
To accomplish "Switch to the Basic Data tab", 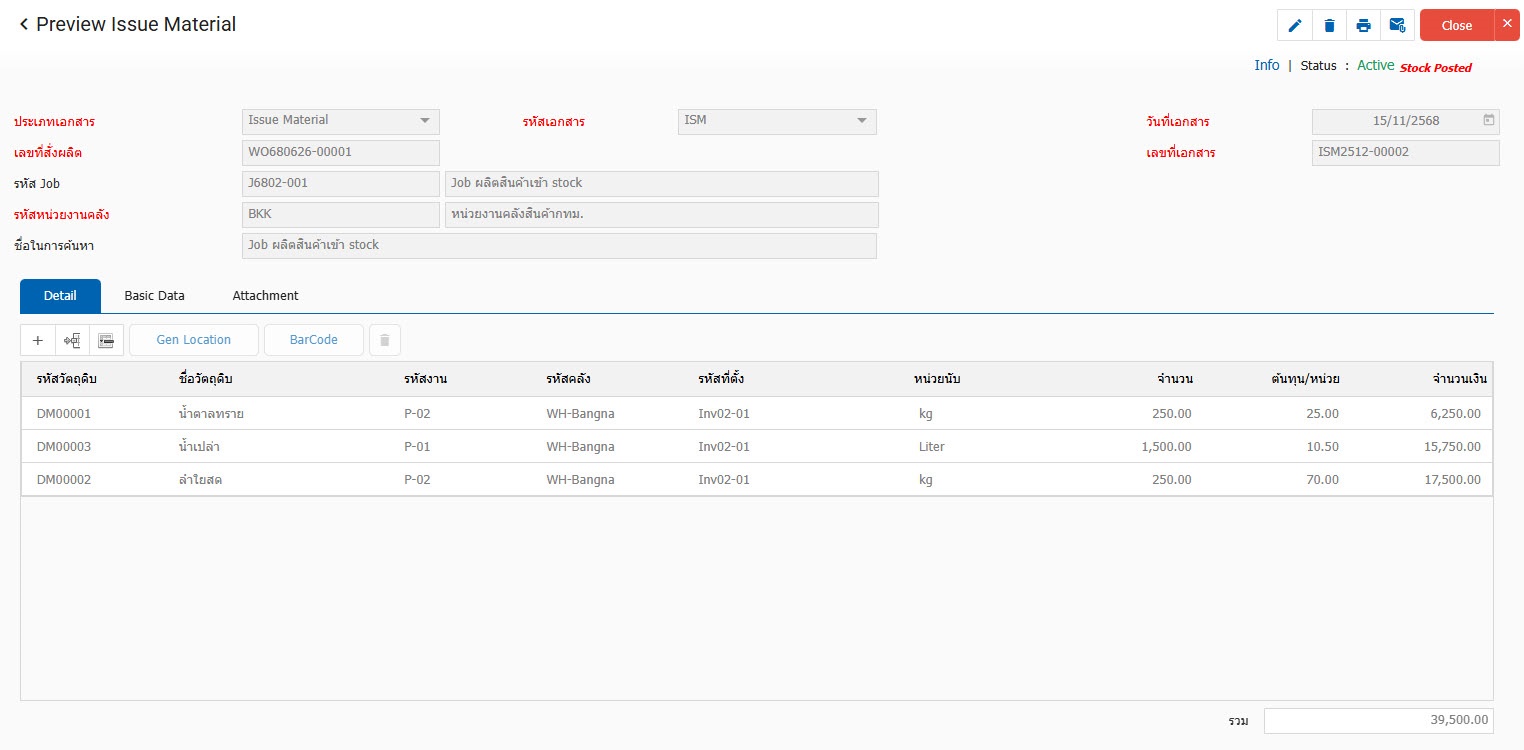I will (x=154, y=296).
